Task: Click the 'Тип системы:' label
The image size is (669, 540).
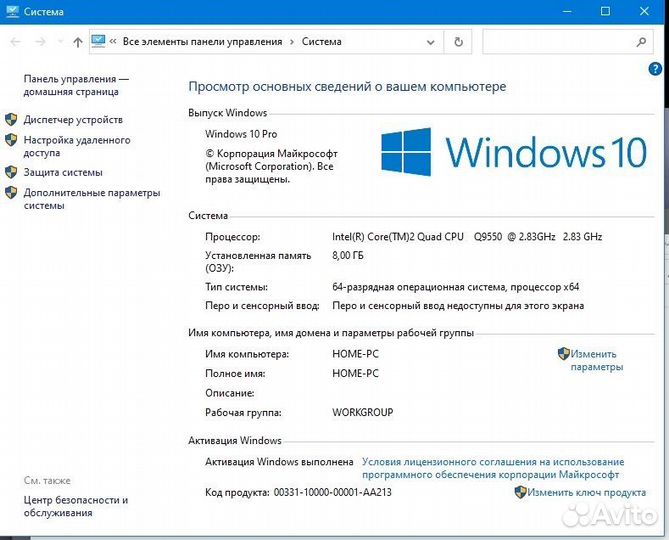Action: [236, 287]
